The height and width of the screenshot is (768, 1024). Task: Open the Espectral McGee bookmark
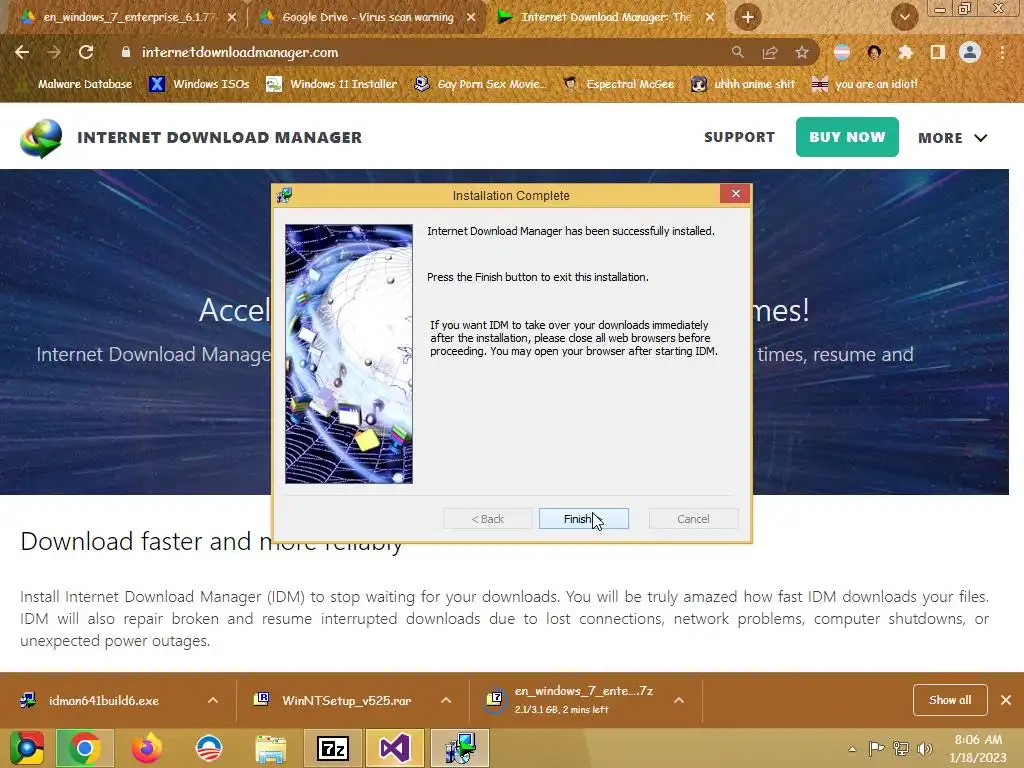point(619,84)
